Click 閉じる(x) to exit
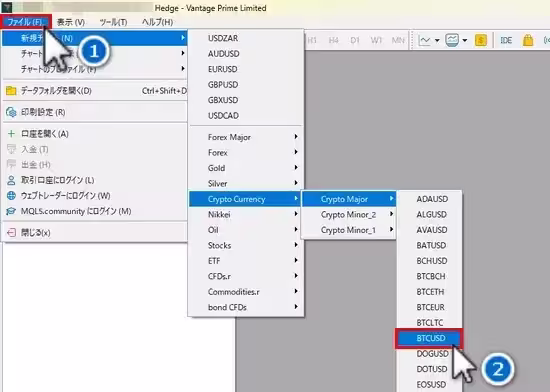 [95, 232]
